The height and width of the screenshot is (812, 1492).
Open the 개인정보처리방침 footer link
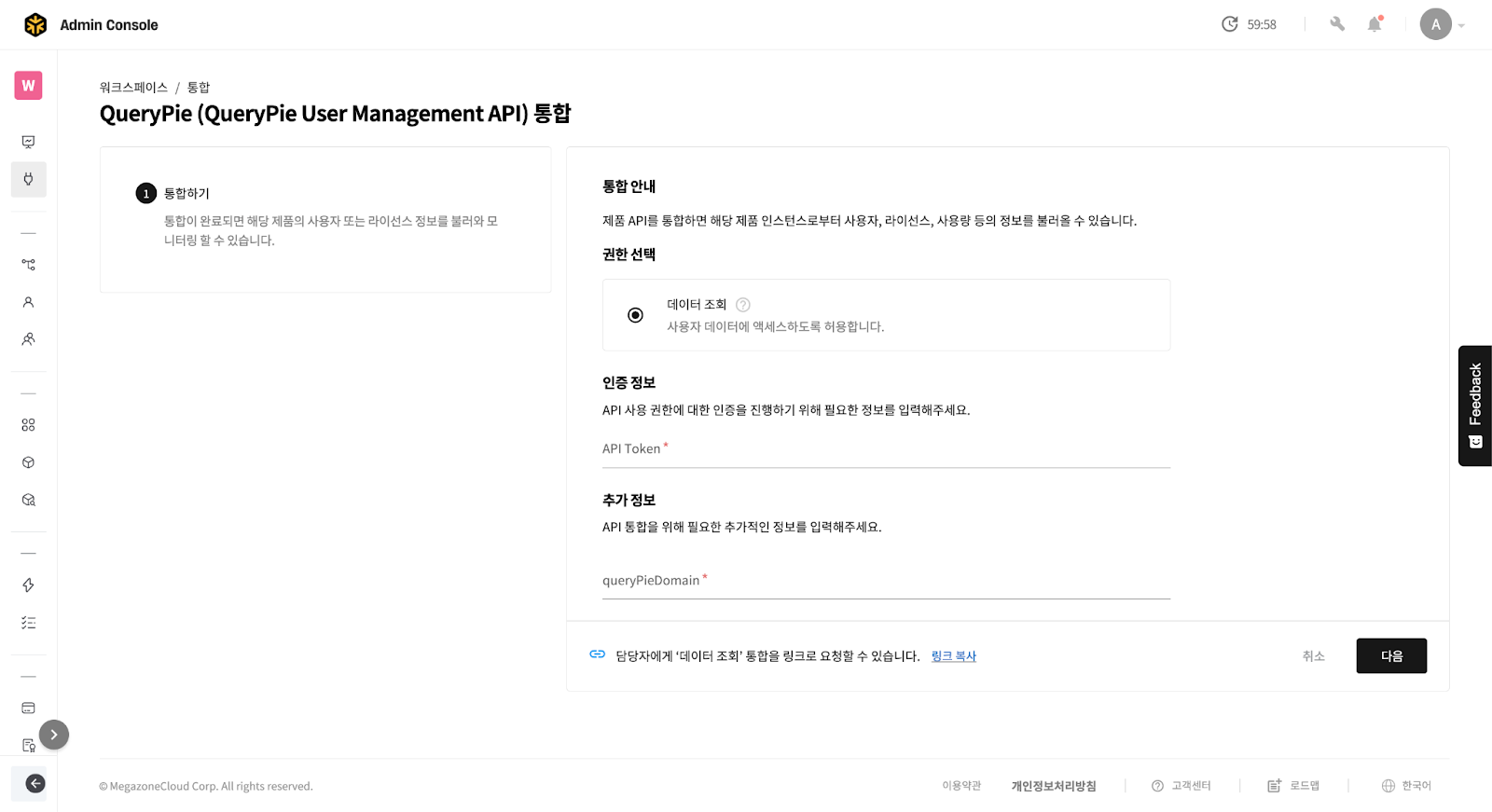[x=1054, y=787]
